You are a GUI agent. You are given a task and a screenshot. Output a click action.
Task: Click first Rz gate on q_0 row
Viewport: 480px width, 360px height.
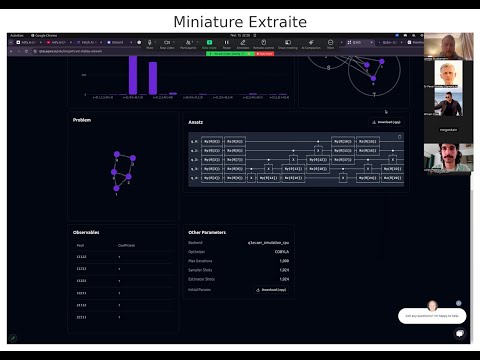pyautogui.click(x=235, y=142)
